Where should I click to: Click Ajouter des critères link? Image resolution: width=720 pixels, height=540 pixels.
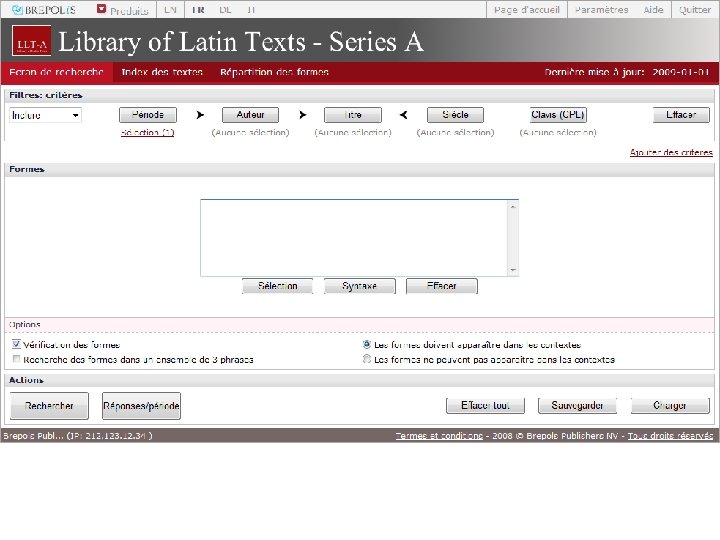click(671, 152)
